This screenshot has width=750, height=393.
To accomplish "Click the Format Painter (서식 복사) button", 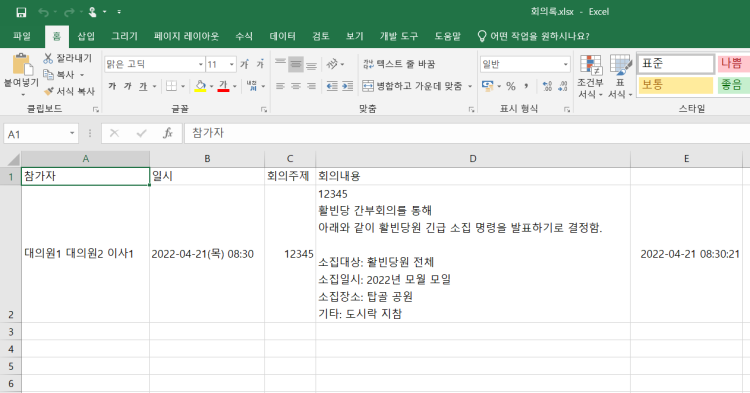I will [x=69, y=91].
